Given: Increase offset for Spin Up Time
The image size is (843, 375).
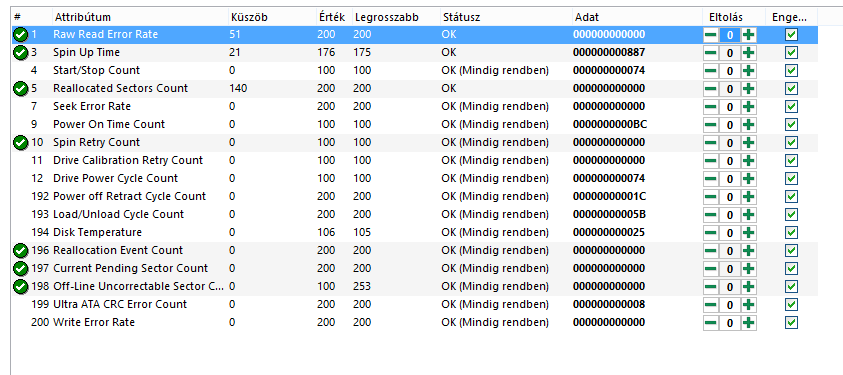Looking at the screenshot, I should coord(748,53).
